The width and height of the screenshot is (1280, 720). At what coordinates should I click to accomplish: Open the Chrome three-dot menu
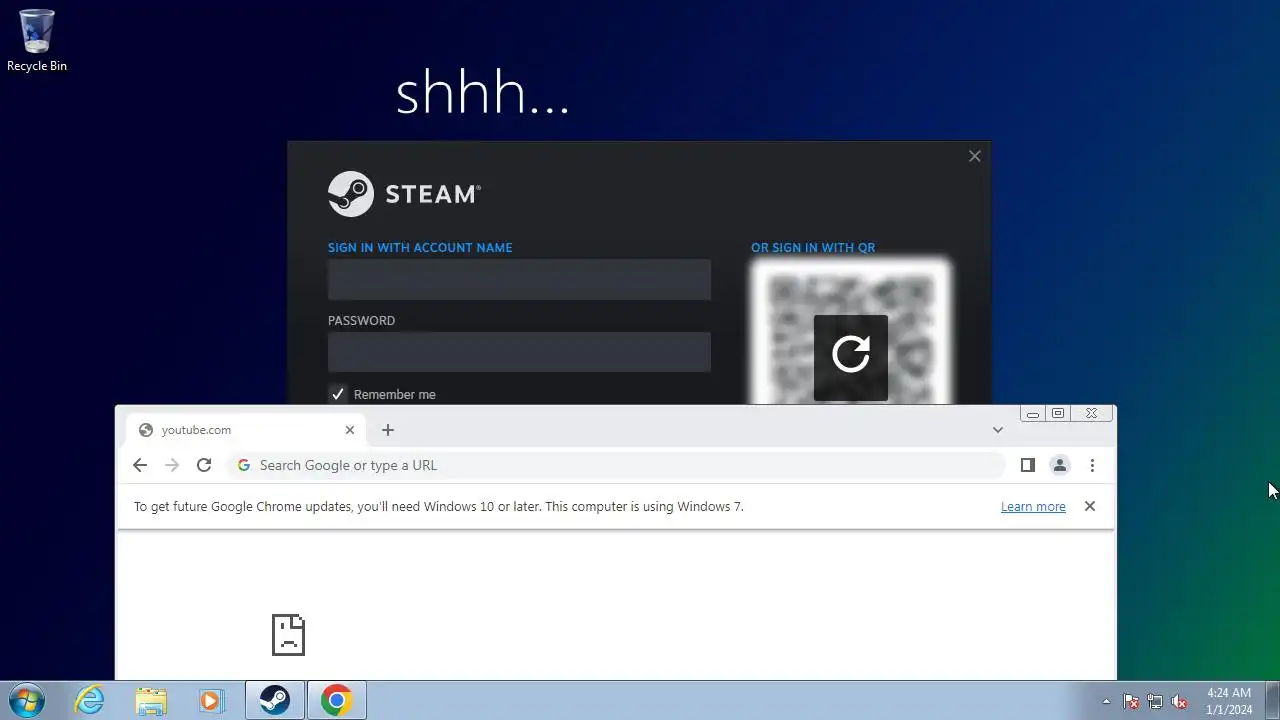[x=1092, y=465]
